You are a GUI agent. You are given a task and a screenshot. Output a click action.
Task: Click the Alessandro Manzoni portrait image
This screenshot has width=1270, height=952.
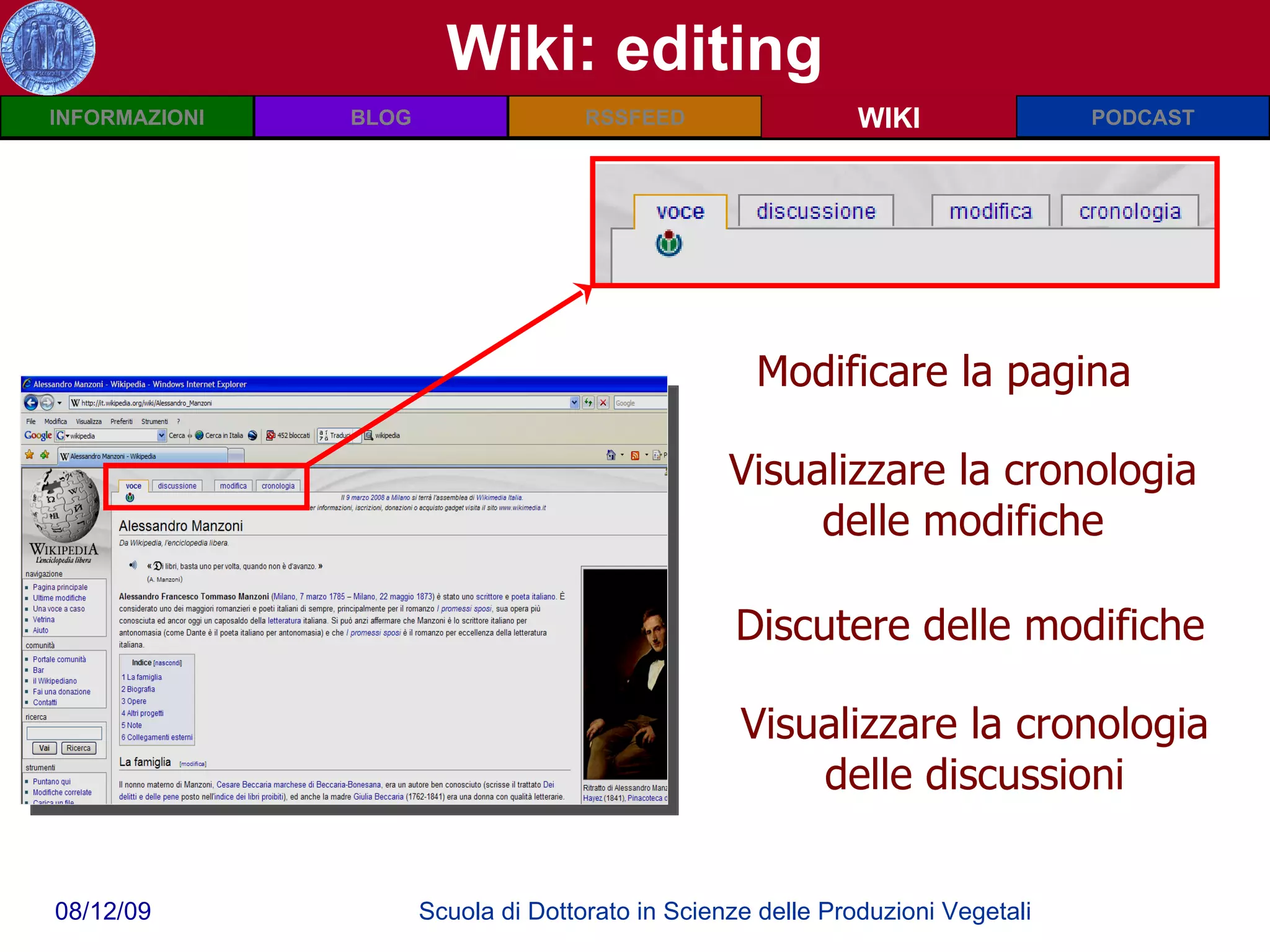click(x=625, y=674)
